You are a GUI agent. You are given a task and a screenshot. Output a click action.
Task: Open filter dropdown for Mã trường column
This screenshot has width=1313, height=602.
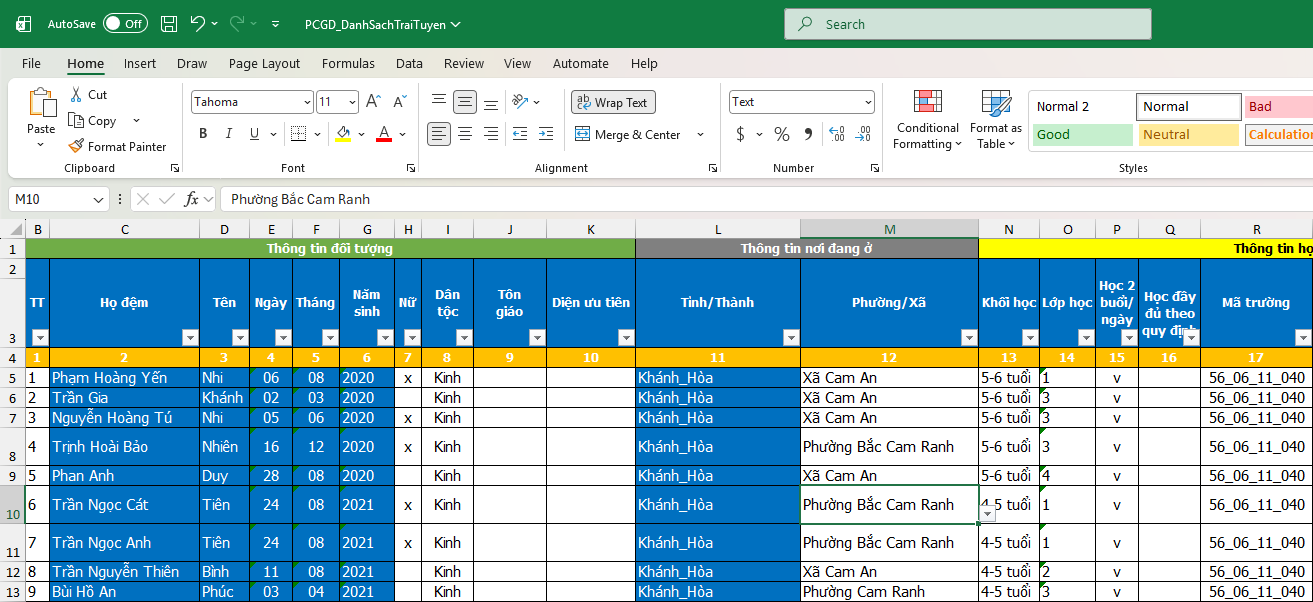tap(1302, 338)
